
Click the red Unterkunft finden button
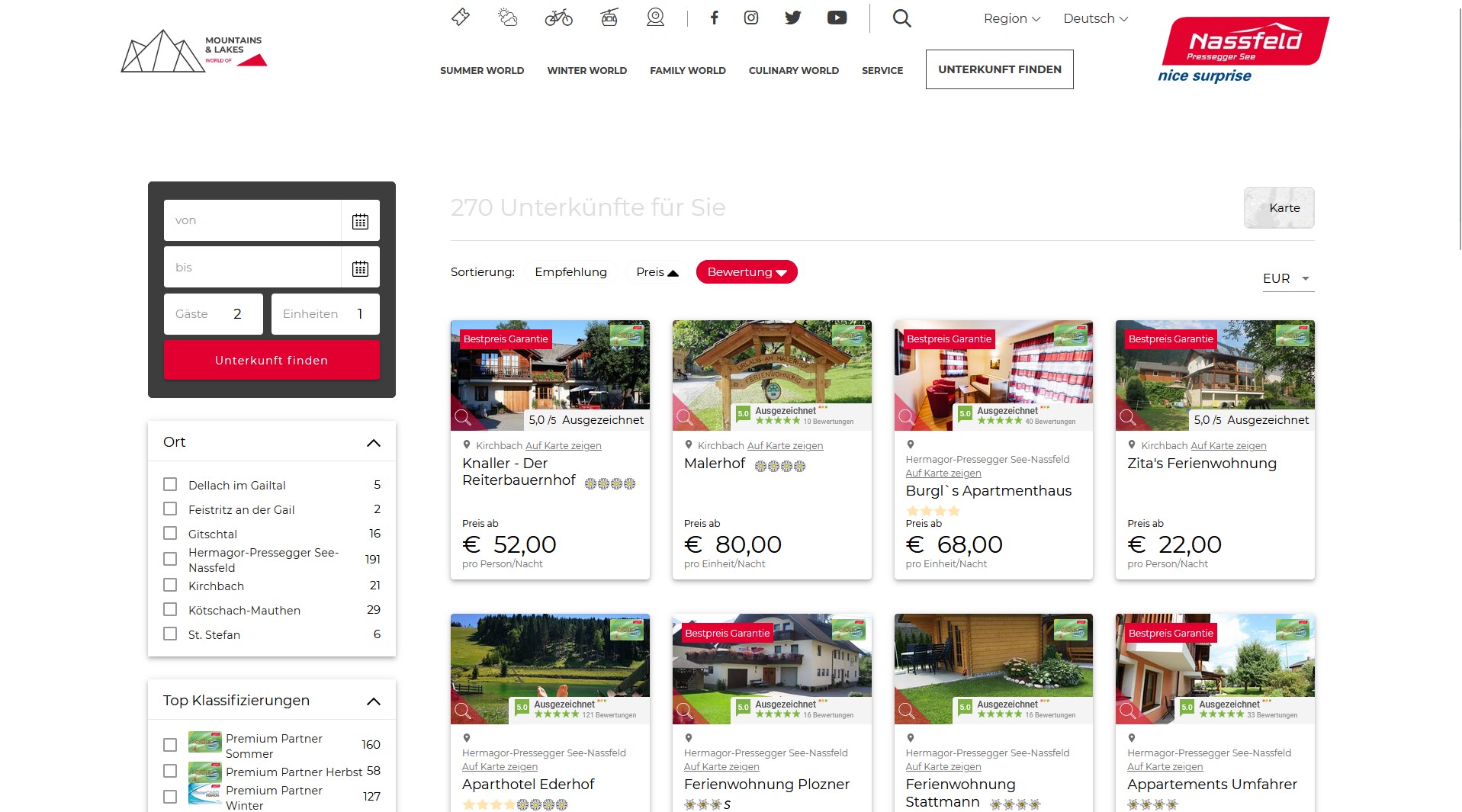pos(272,360)
